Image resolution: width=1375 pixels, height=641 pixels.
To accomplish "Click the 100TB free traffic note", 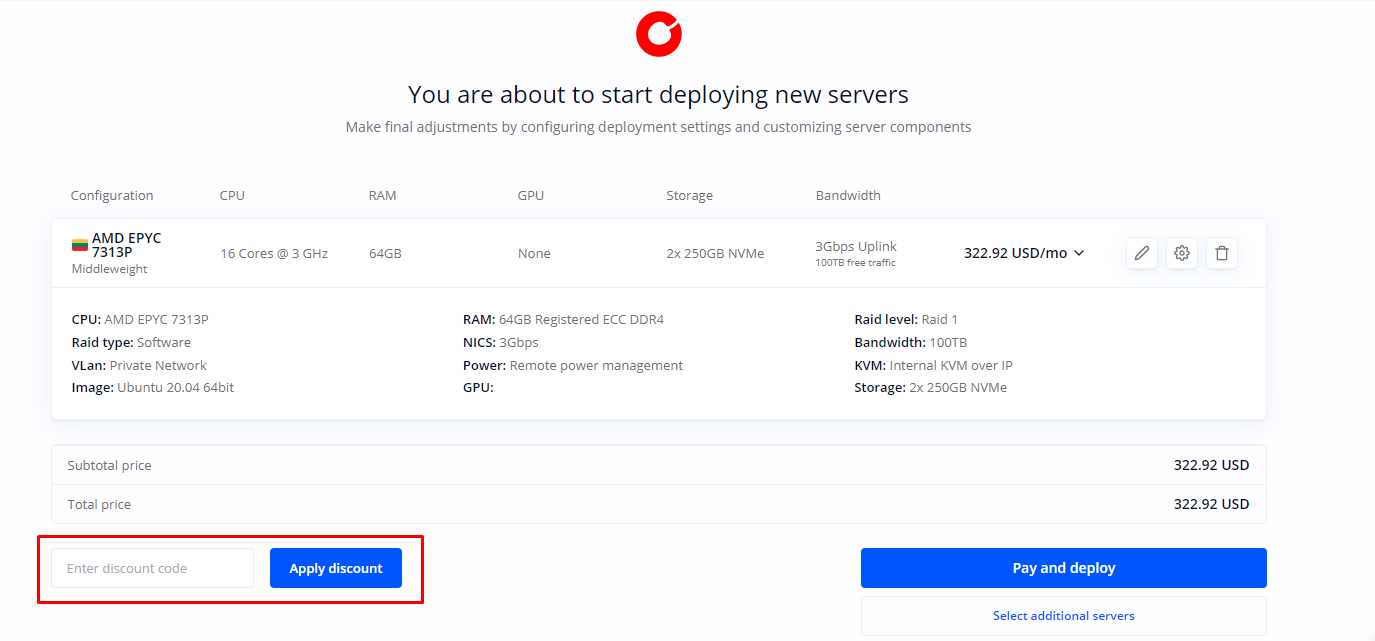I will pos(856,263).
